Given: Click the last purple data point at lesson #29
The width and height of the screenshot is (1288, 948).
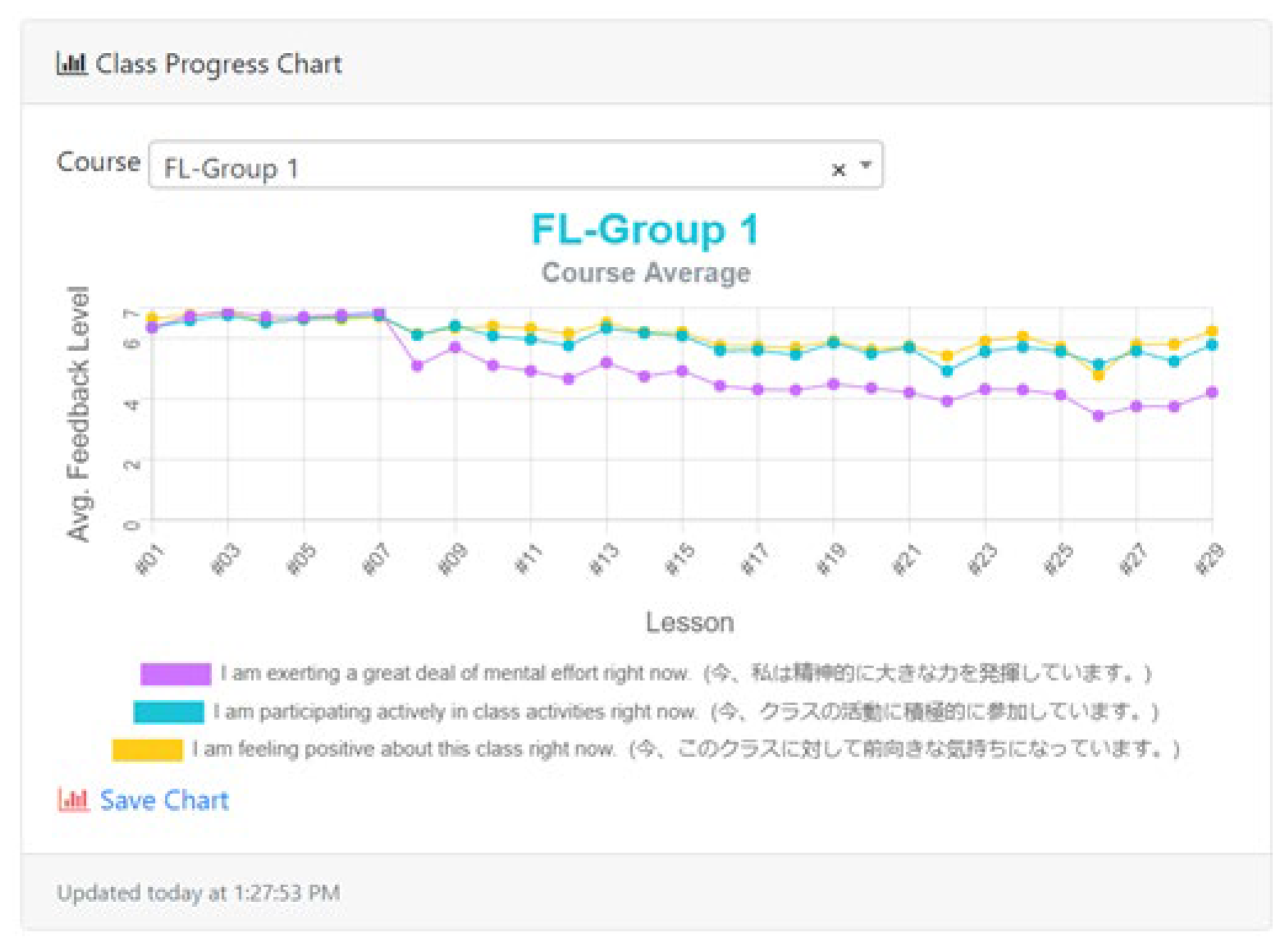Looking at the screenshot, I should (1212, 392).
